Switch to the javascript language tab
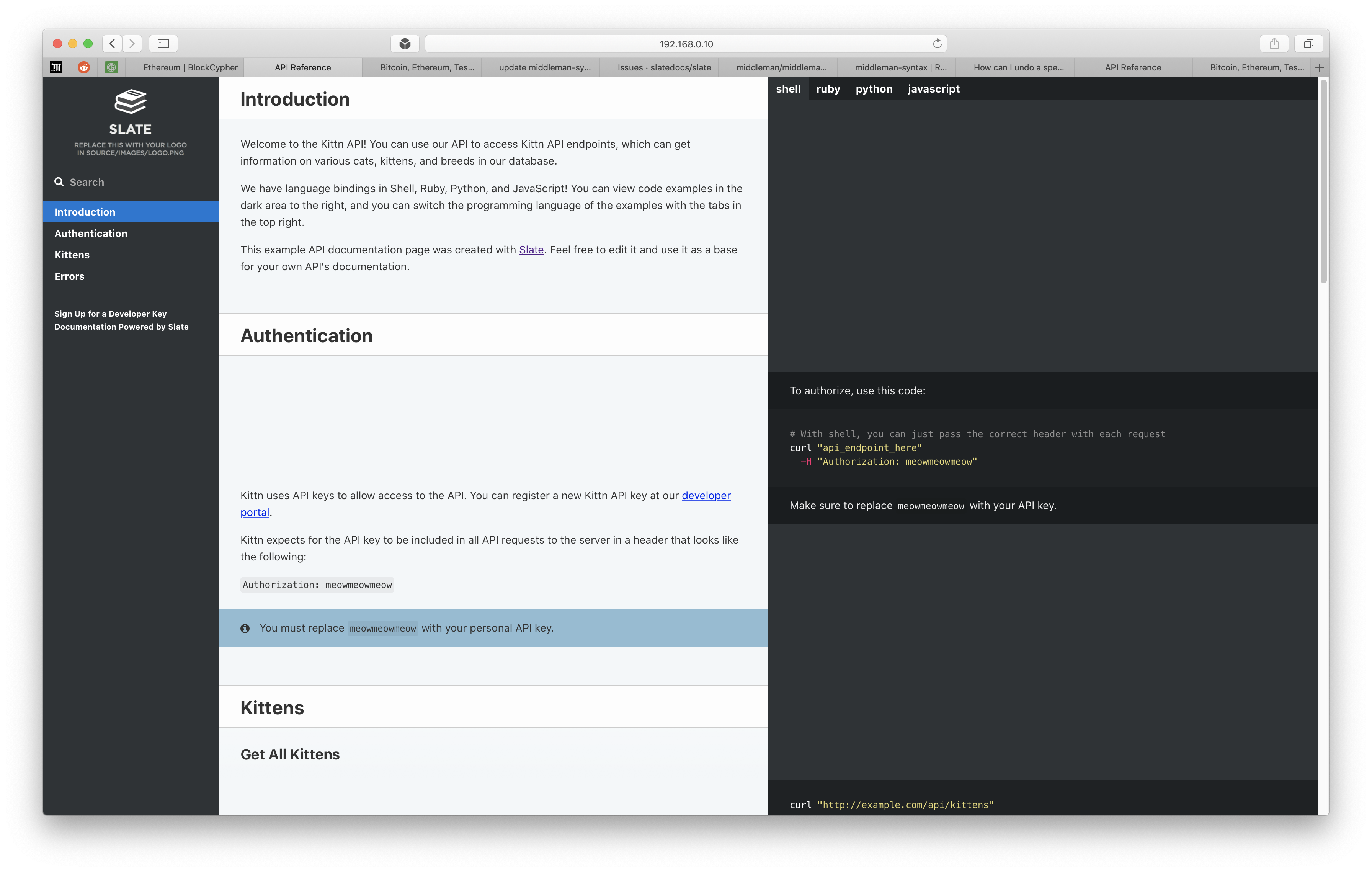The width and height of the screenshot is (1372, 872). point(933,89)
